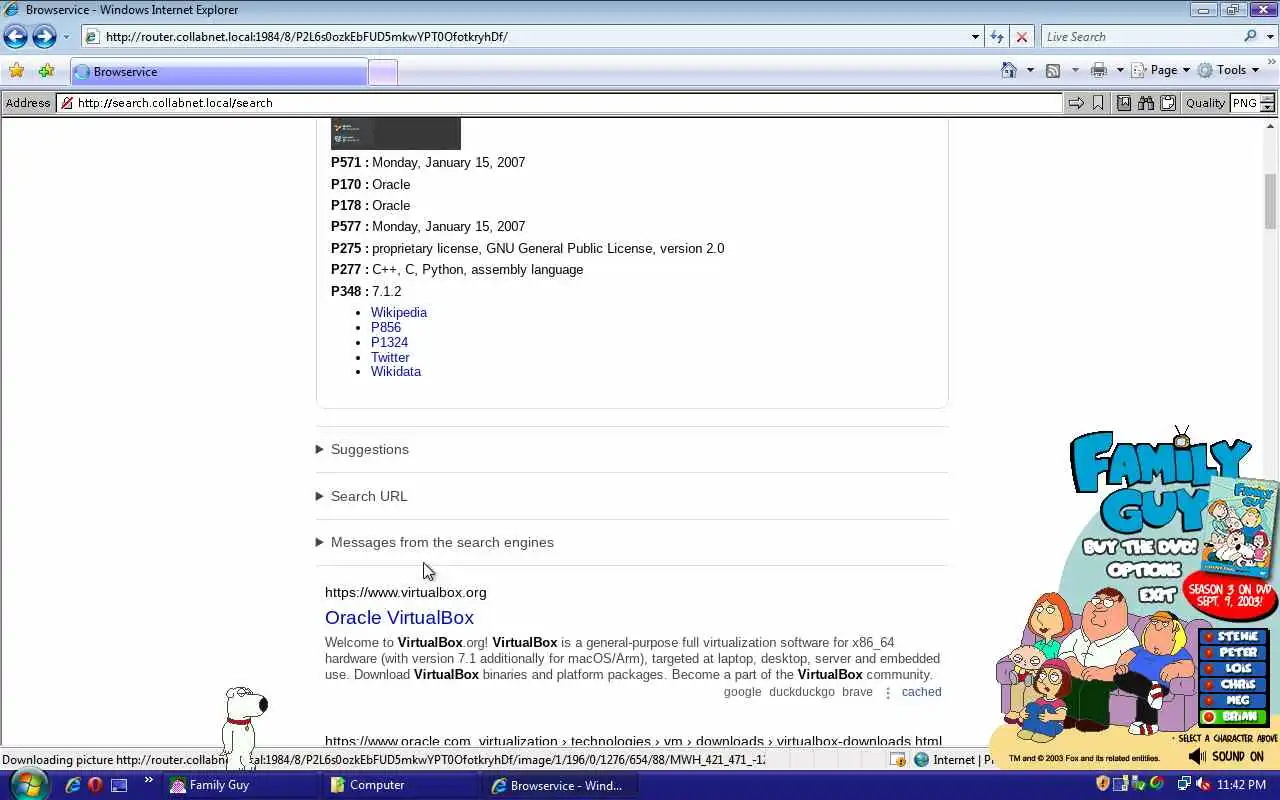Click the Live Search input box
The width and height of the screenshot is (1280, 800).
point(1141,36)
